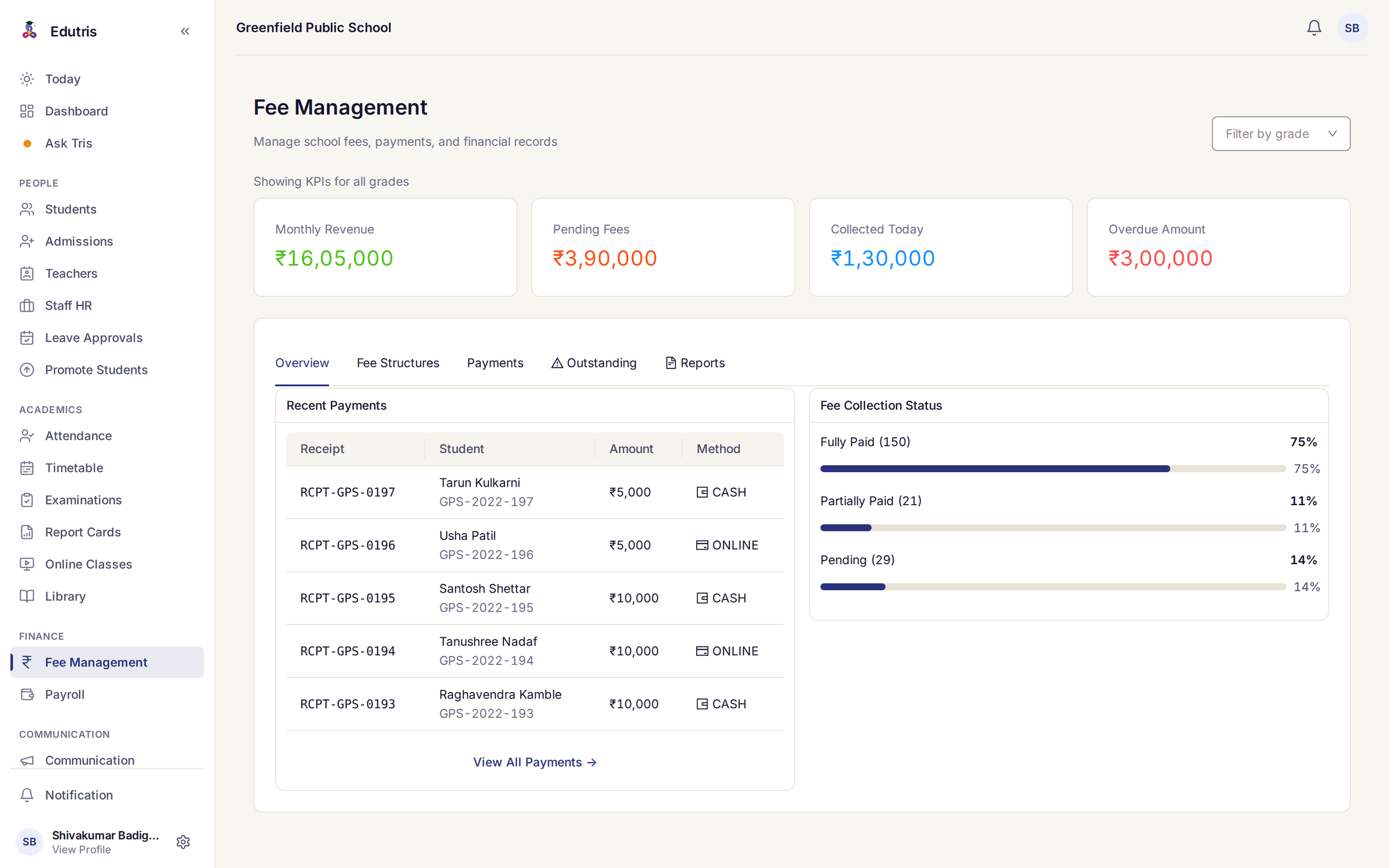Collapse the sidebar with the double chevron
The image size is (1389, 868).
185,31
